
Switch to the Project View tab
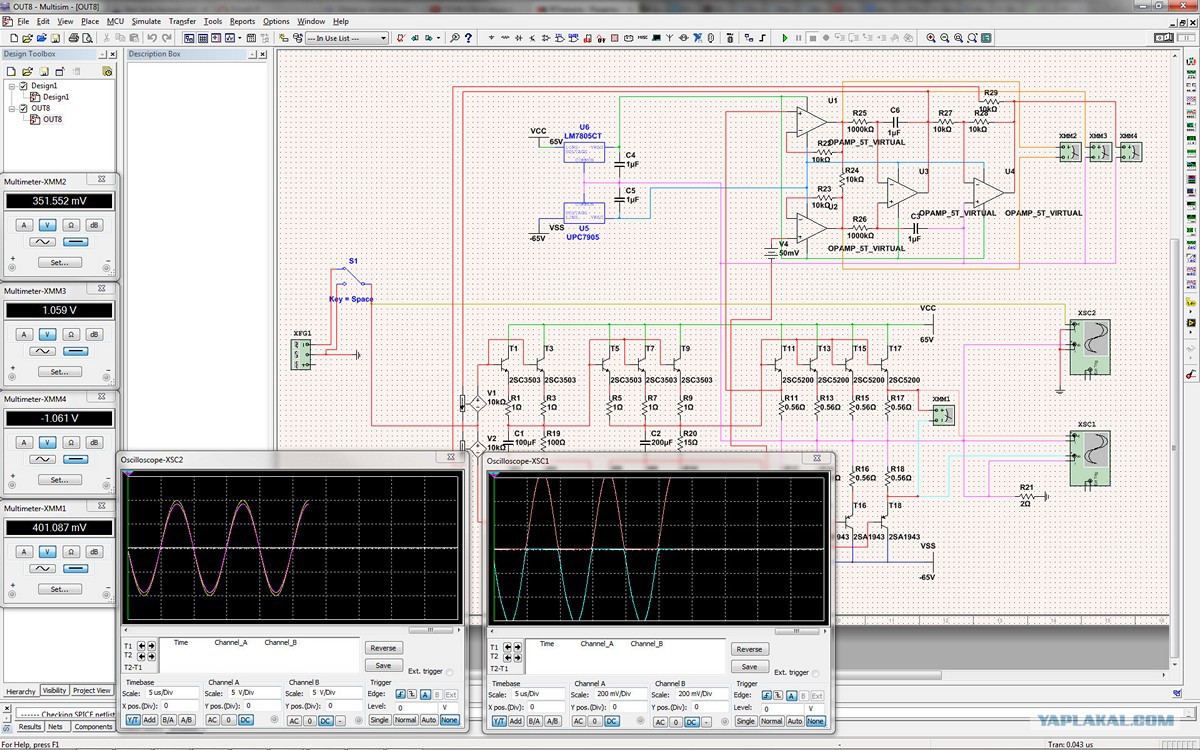click(92, 690)
